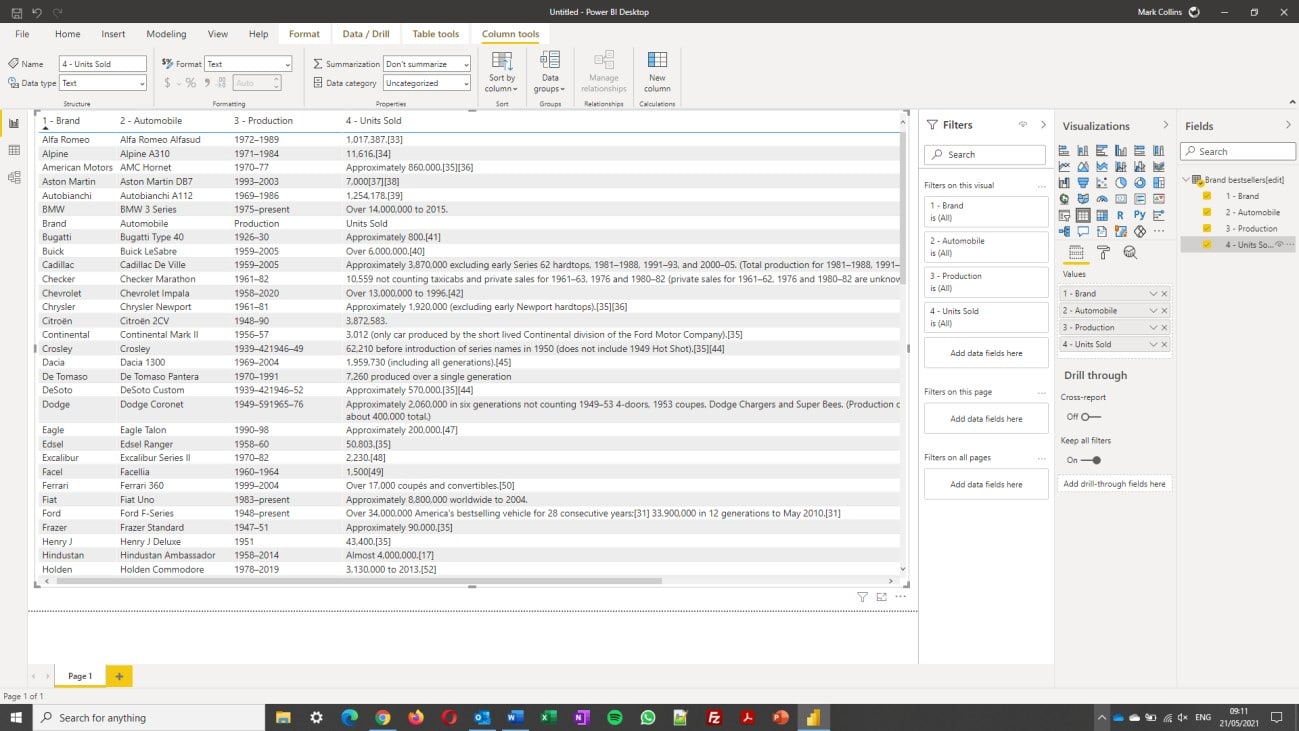Open the Analytics magnifier tab
Screen dimensions: 1299x731
[x=1130, y=253]
